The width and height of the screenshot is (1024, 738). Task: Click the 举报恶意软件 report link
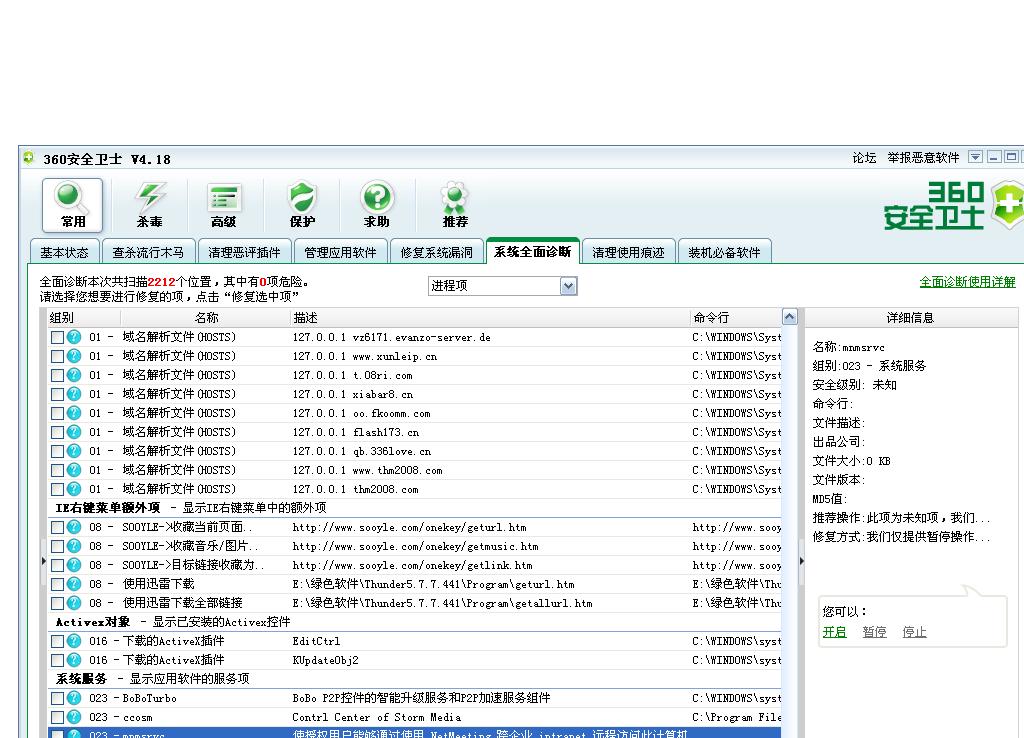click(x=923, y=158)
